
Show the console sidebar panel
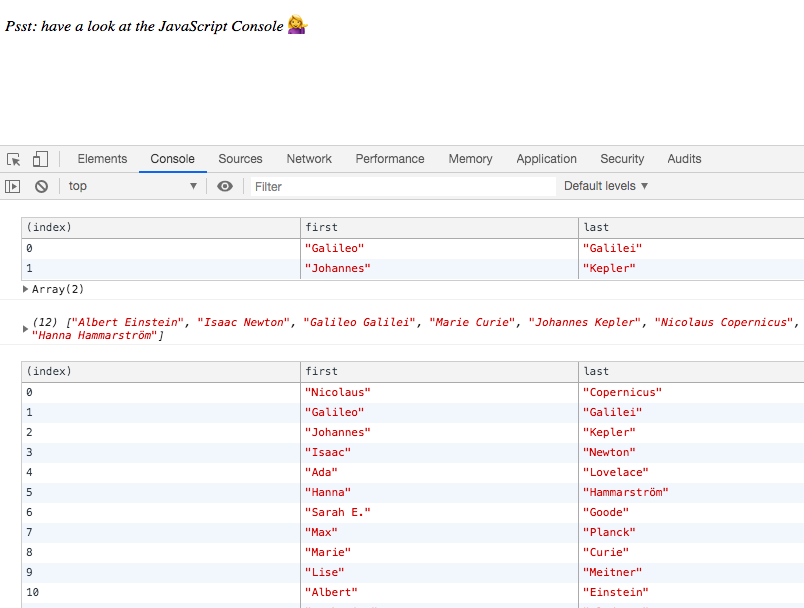(13, 186)
